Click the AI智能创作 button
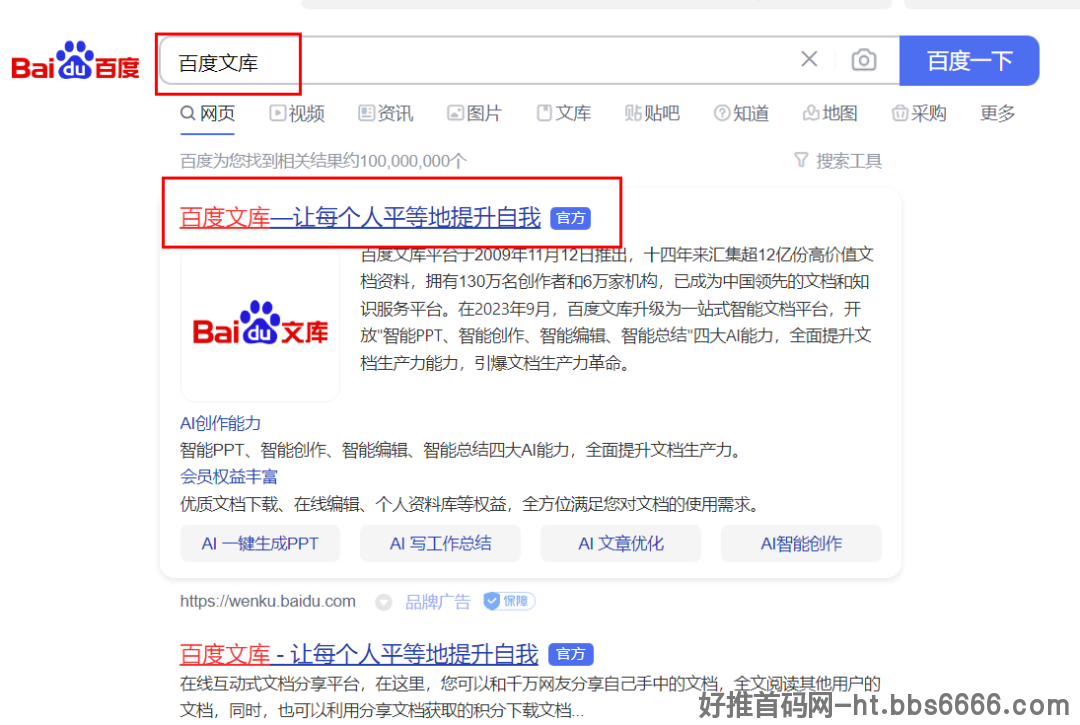Viewport: 1080px width, 725px height. [x=801, y=543]
